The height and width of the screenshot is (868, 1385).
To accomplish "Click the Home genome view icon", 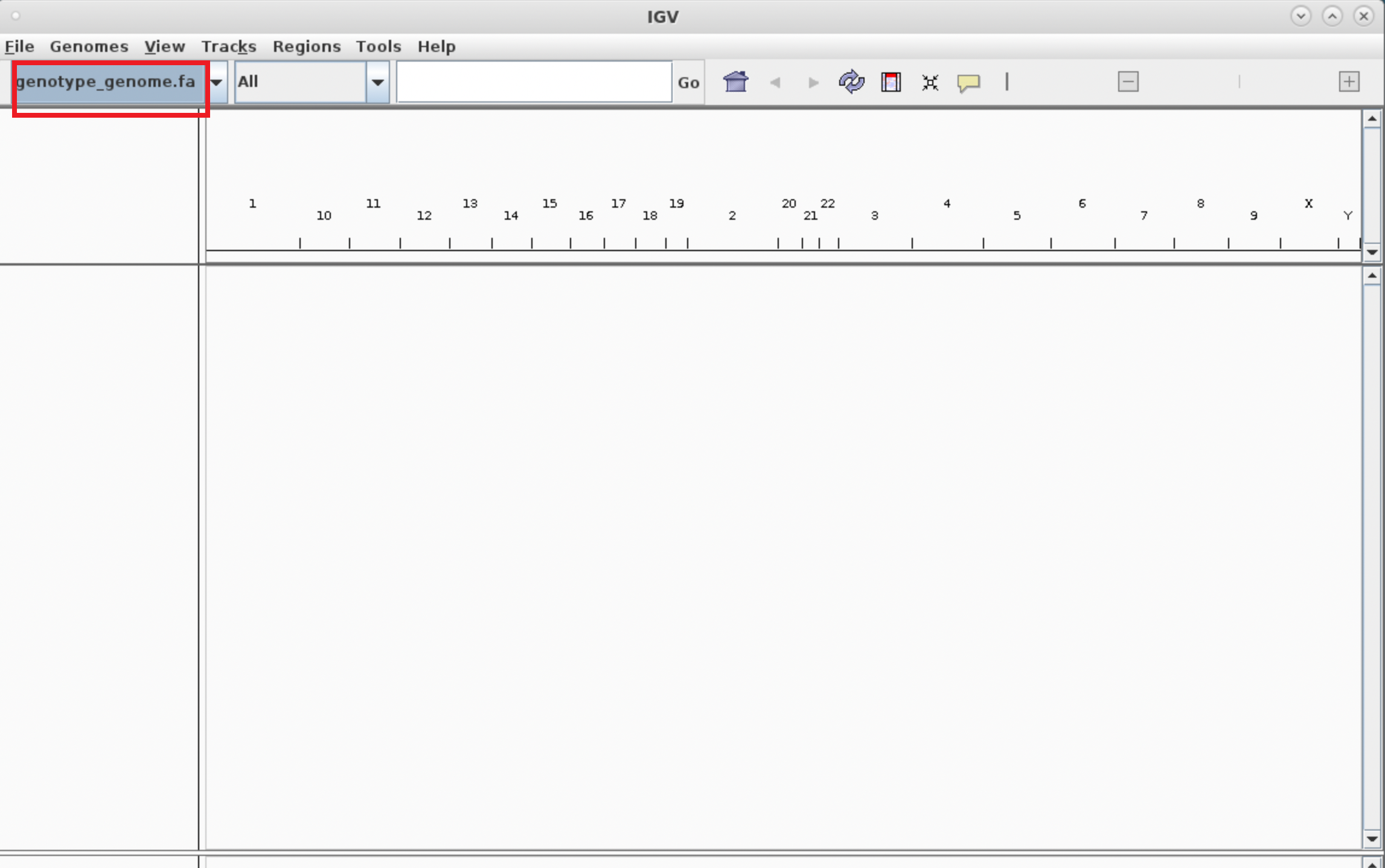I will click(735, 82).
